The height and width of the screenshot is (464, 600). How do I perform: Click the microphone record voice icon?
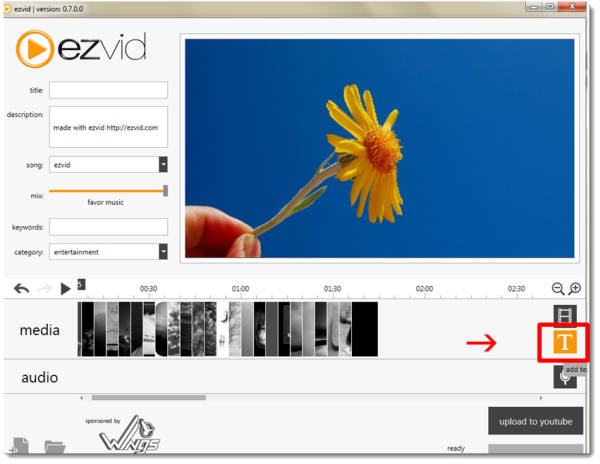[x=566, y=376]
